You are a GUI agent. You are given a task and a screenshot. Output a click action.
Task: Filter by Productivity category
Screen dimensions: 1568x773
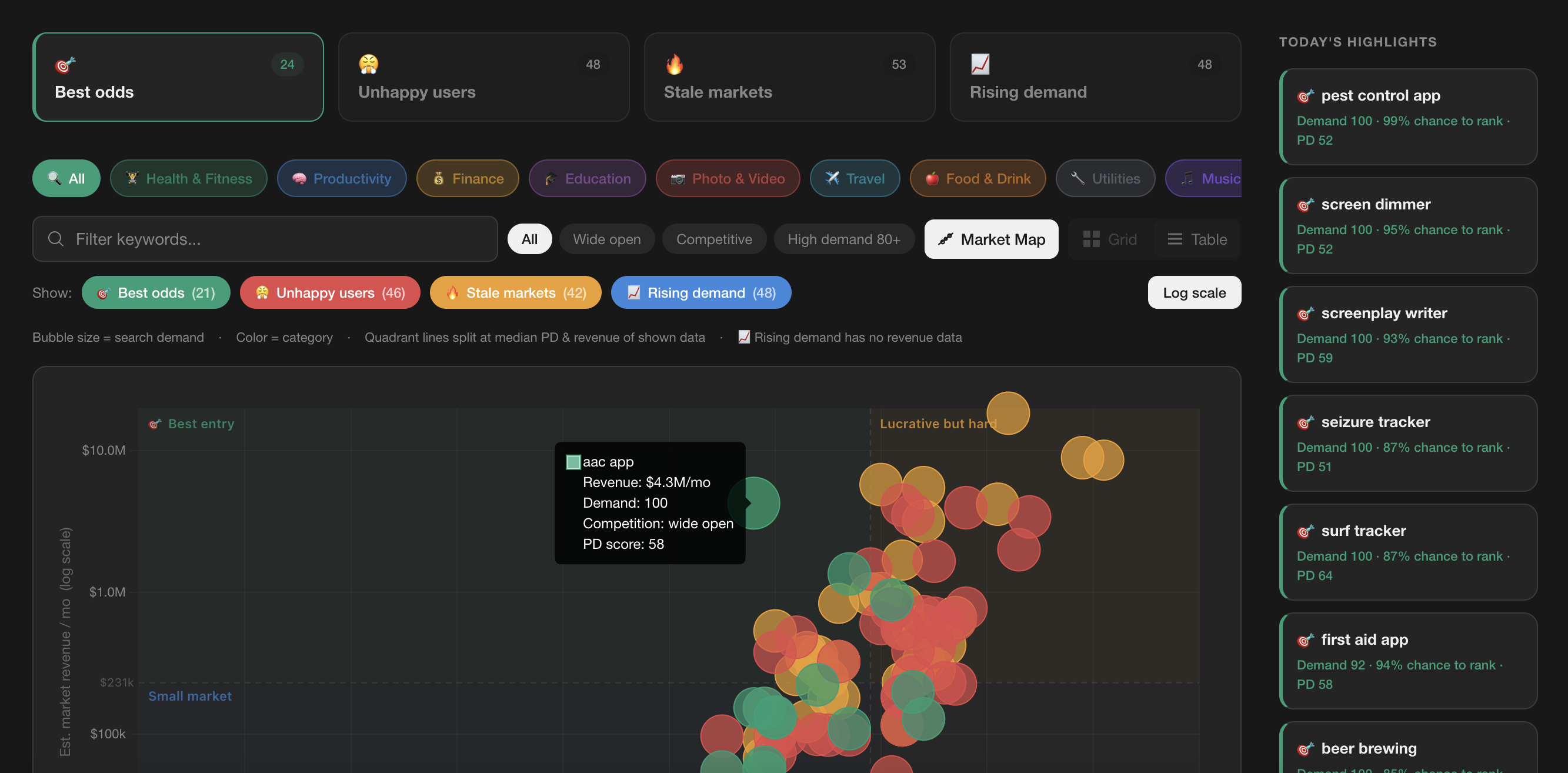342,178
